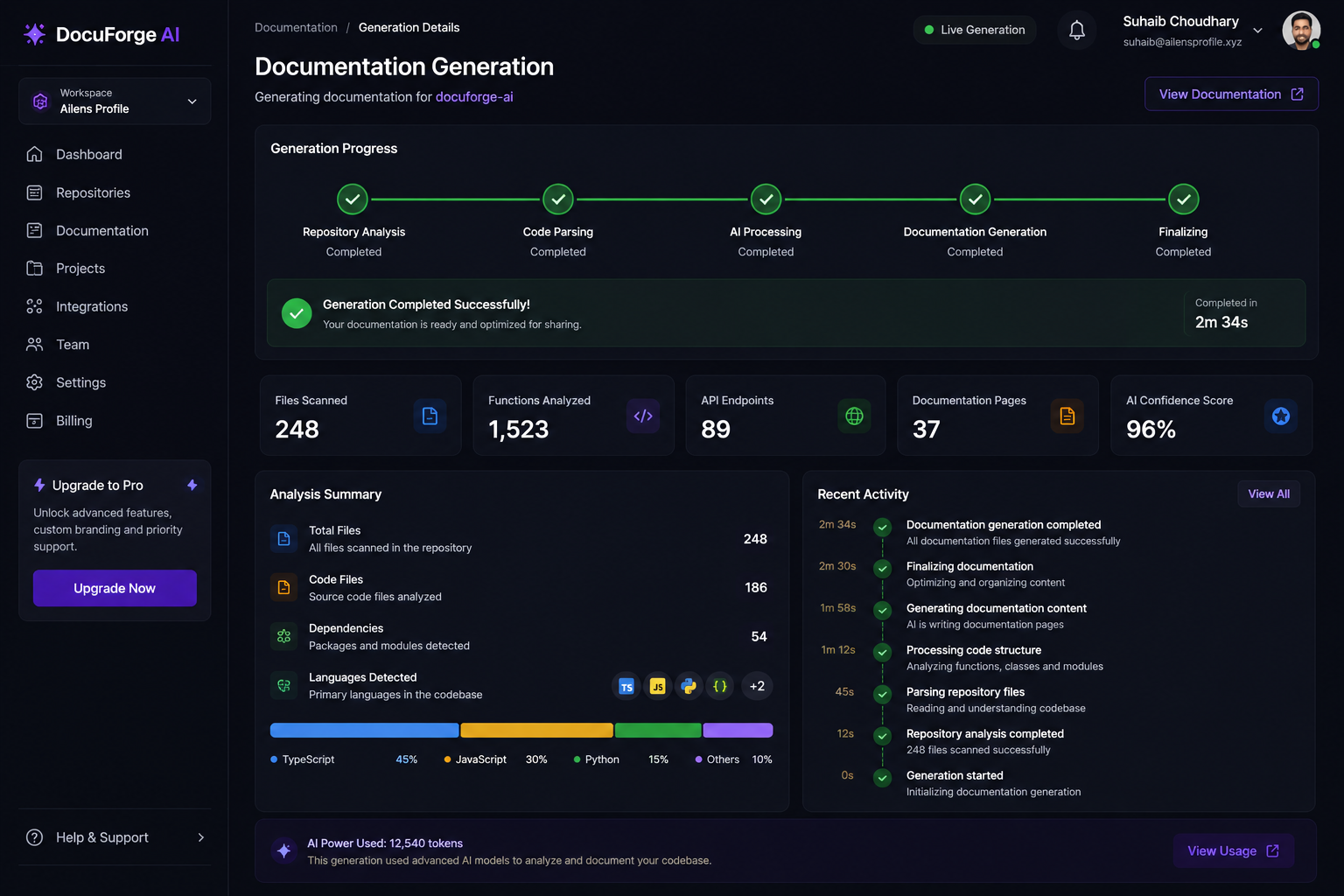Click the AI Processing step checkmark
The width and height of the screenshot is (1344, 896).
click(x=766, y=199)
